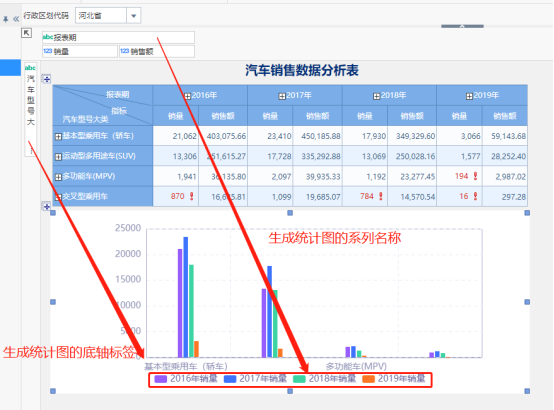The height and width of the screenshot is (410, 554).
Task: Select the 销售额 measure field
Action: point(157,52)
